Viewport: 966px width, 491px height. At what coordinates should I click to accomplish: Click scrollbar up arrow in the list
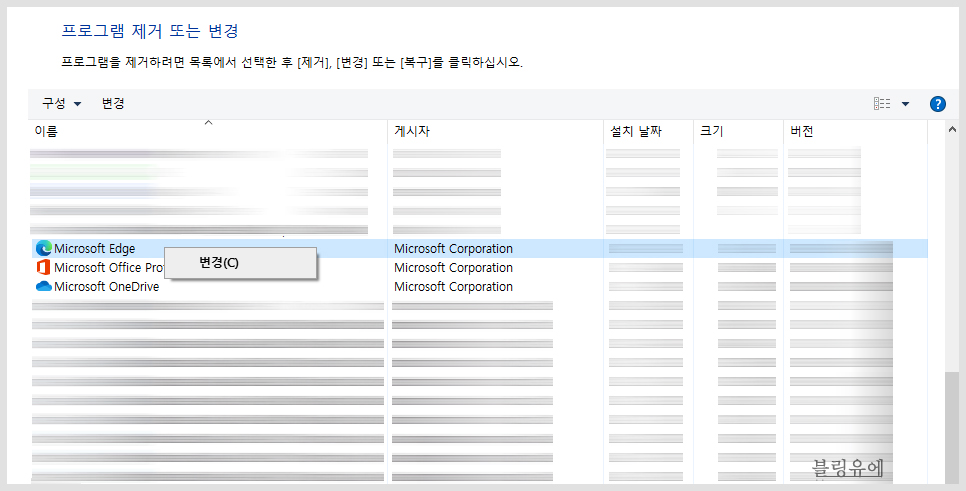coord(952,130)
